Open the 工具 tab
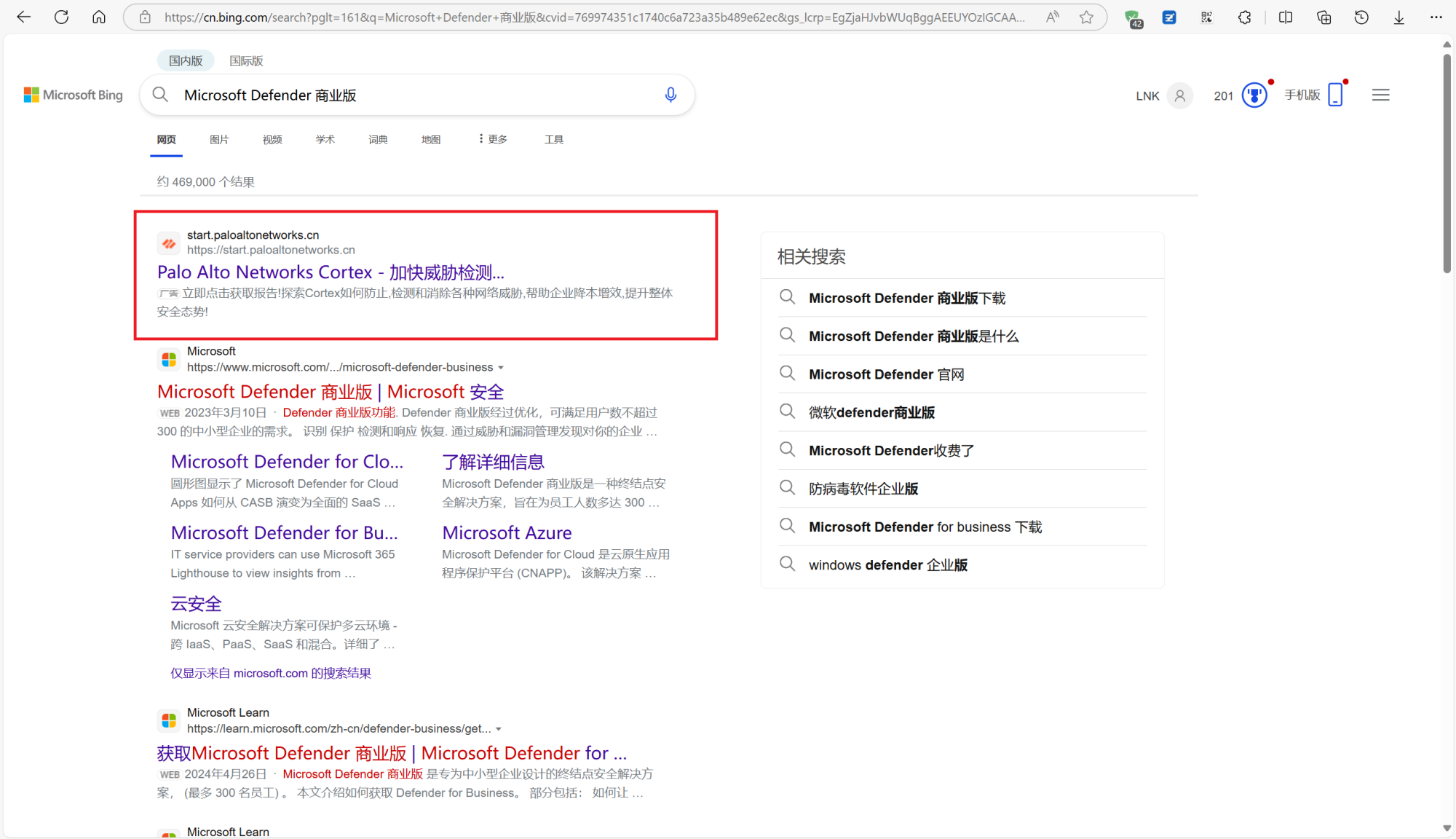The width and height of the screenshot is (1456, 839). (x=553, y=138)
